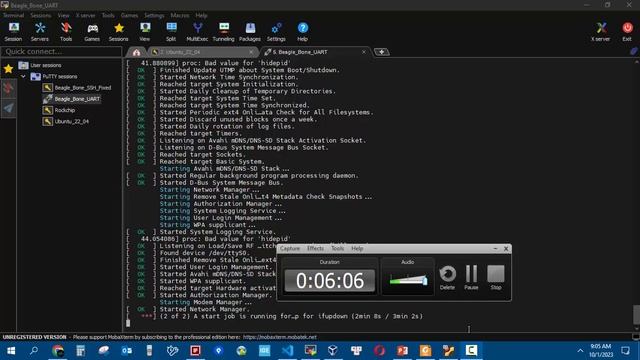Open the Servers toolbar icon
The image size is (640, 360).
coord(40,32)
